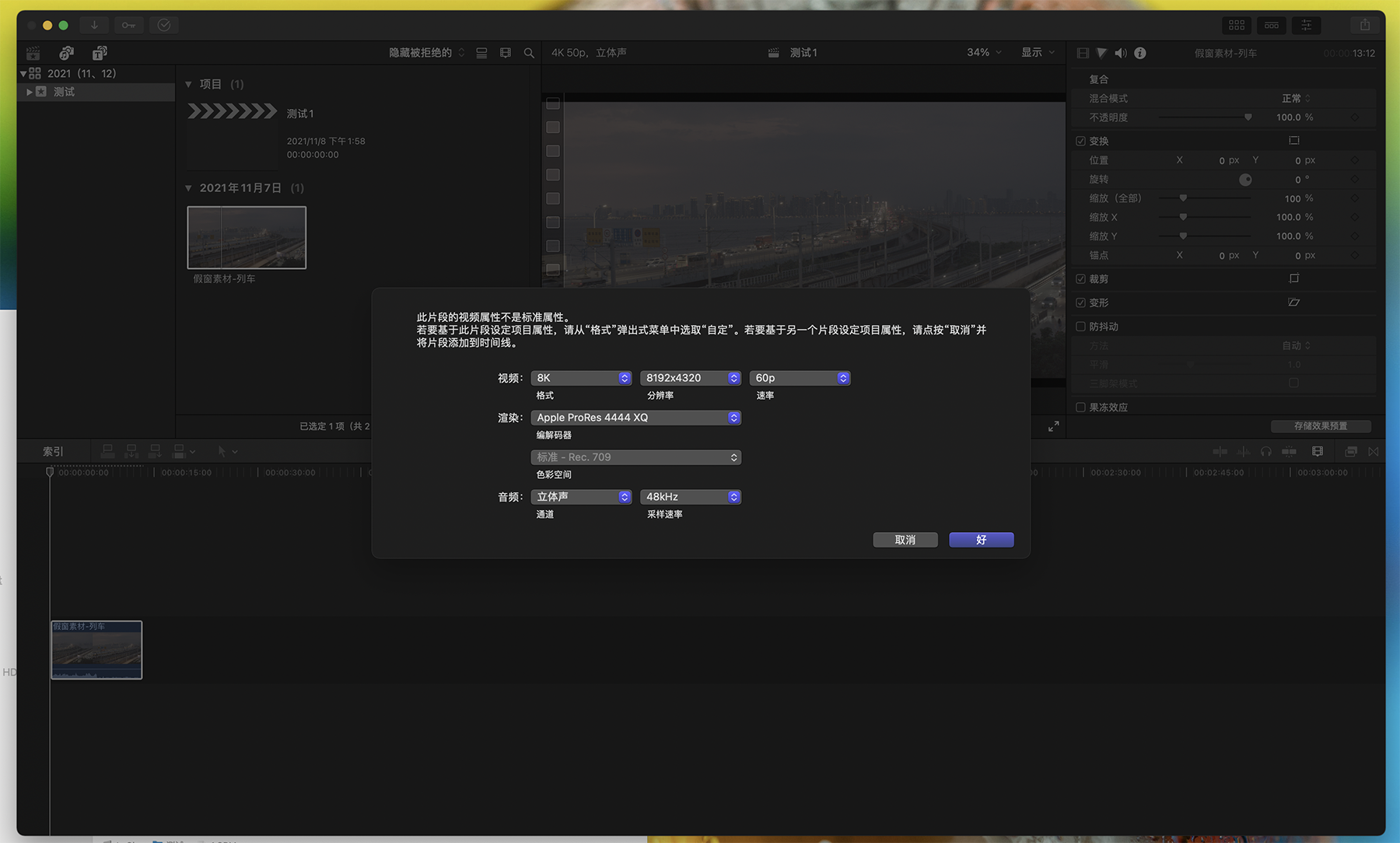Toggle the 裁剪 checkbox in inspector
The image size is (1400, 843).
(x=1081, y=278)
